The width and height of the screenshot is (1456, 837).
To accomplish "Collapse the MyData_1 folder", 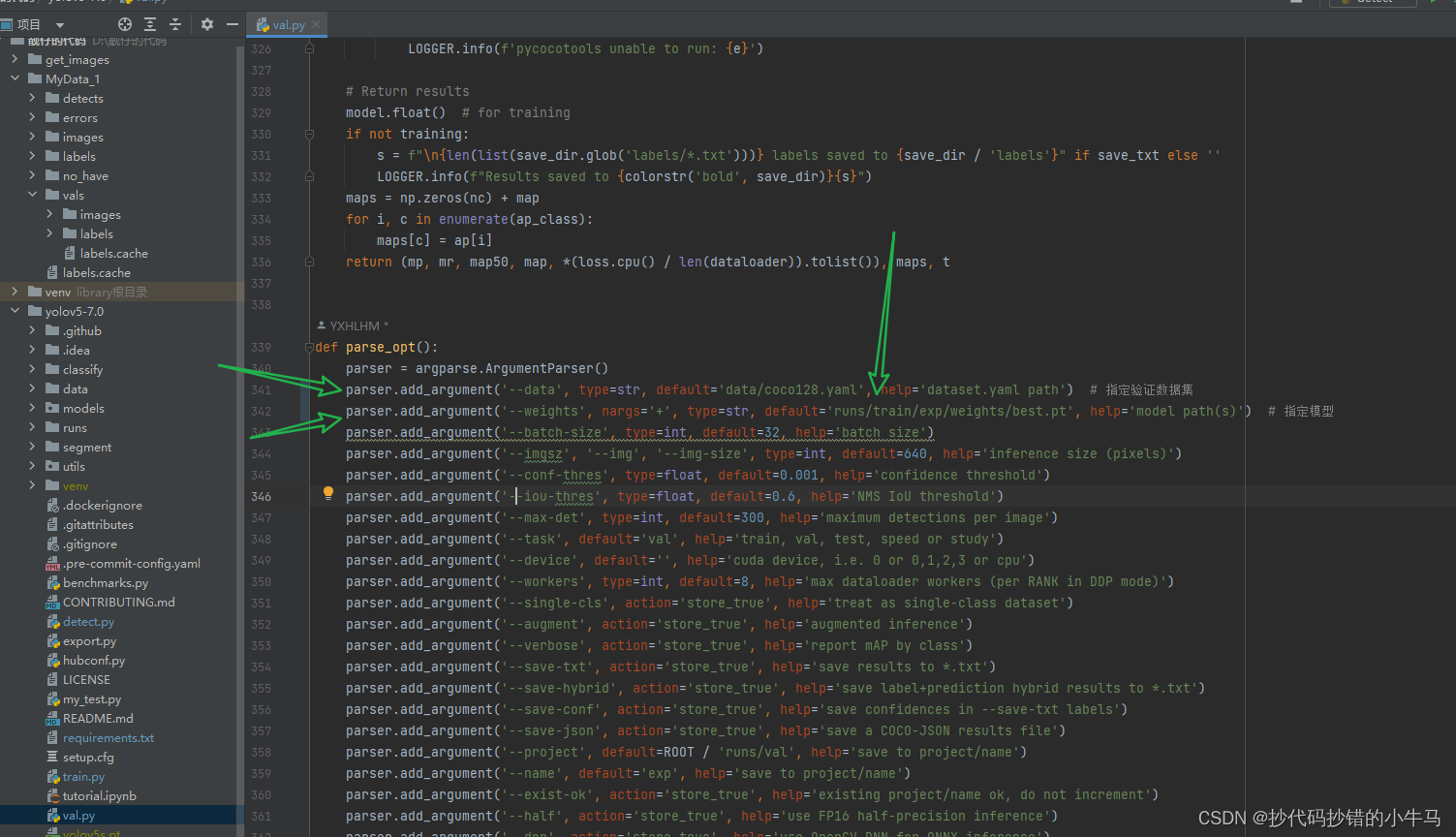I will click(15, 78).
